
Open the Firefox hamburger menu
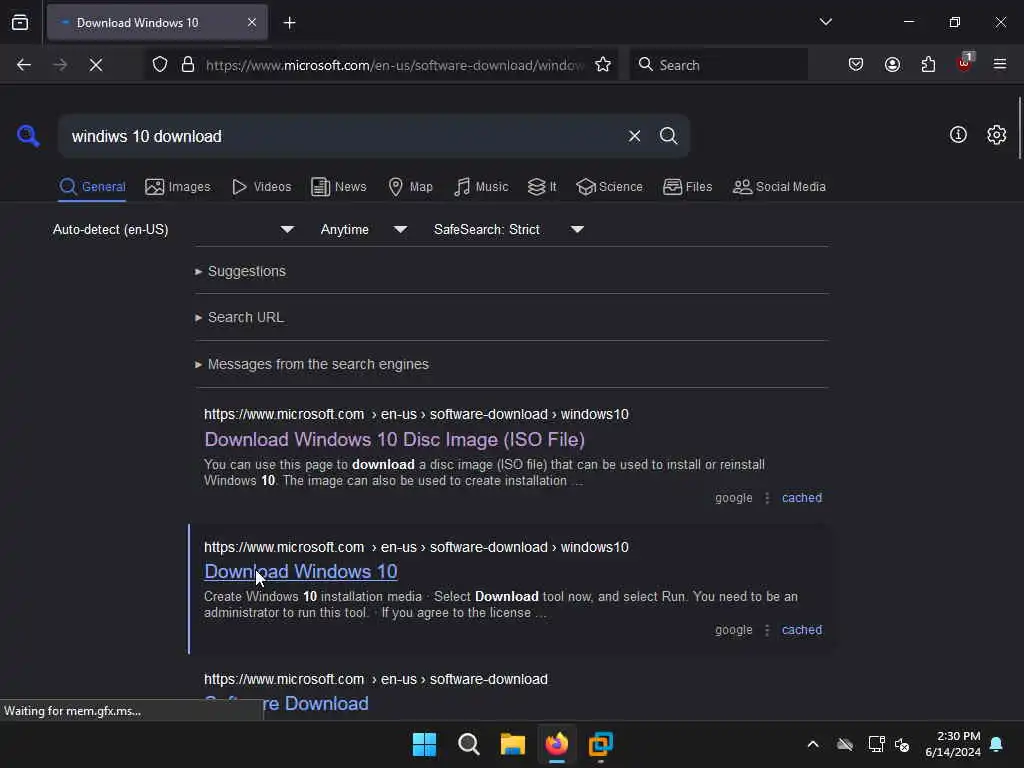pos(1000,65)
